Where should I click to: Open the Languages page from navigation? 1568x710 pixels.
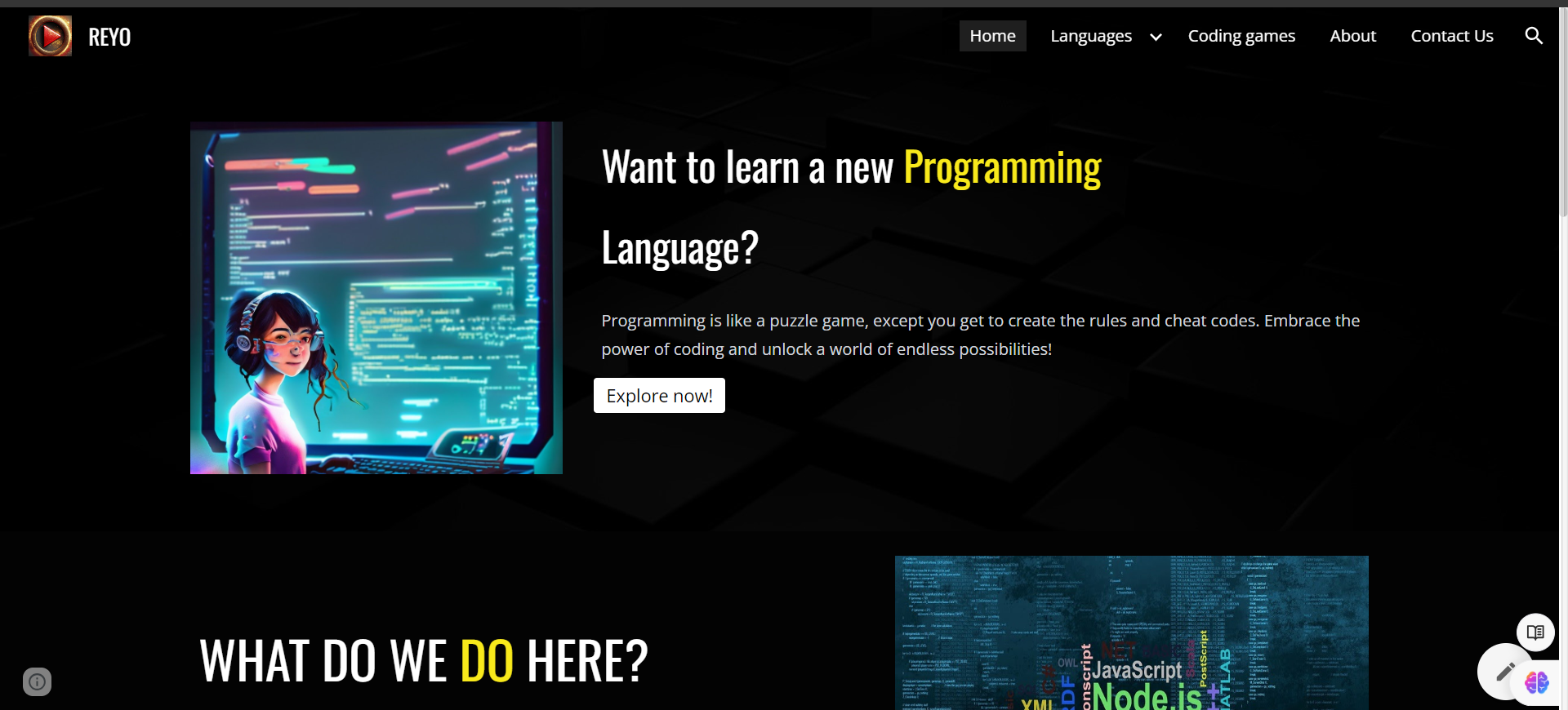tap(1090, 36)
